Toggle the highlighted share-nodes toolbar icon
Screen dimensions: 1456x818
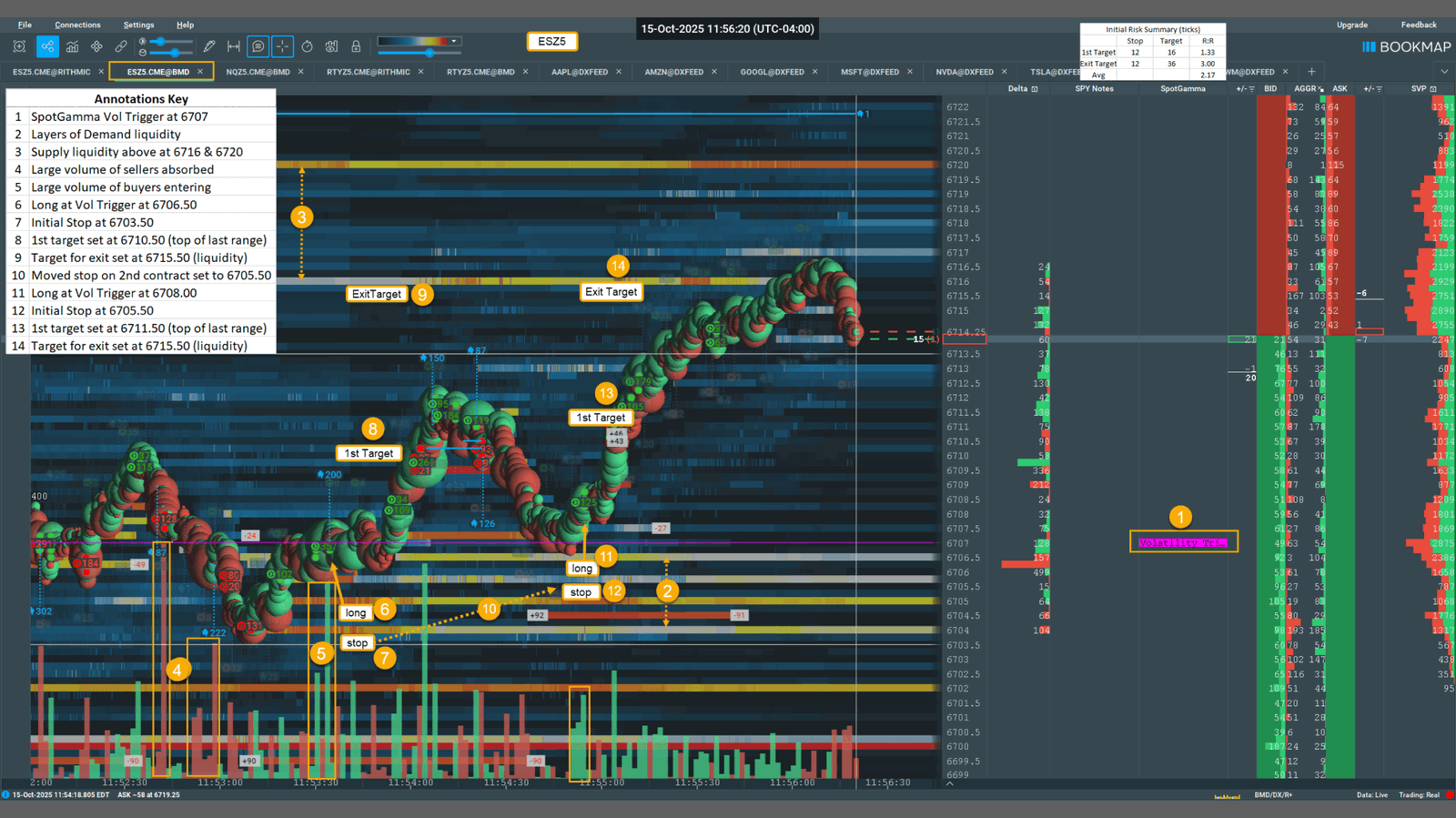[47, 46]
